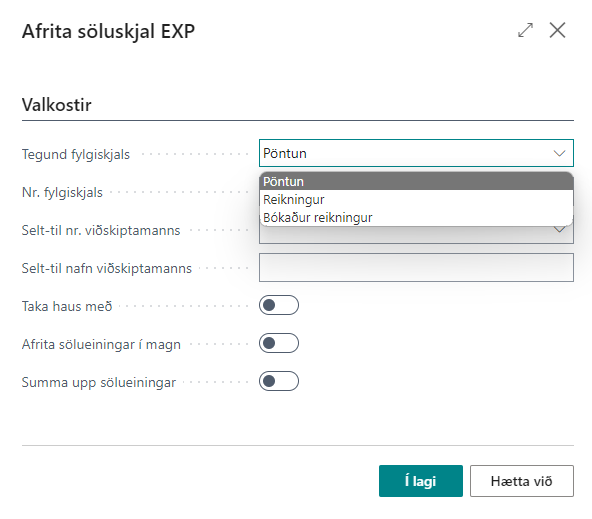Viewport: 592px width, 519px height.
Task: Select Pöntun from the dropdown list
Action: coord(416,182)
